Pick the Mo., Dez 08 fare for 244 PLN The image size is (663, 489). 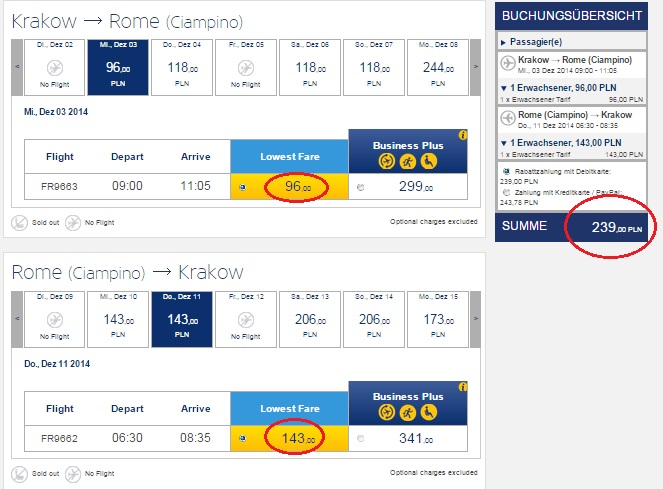click(x=439, y=67)
